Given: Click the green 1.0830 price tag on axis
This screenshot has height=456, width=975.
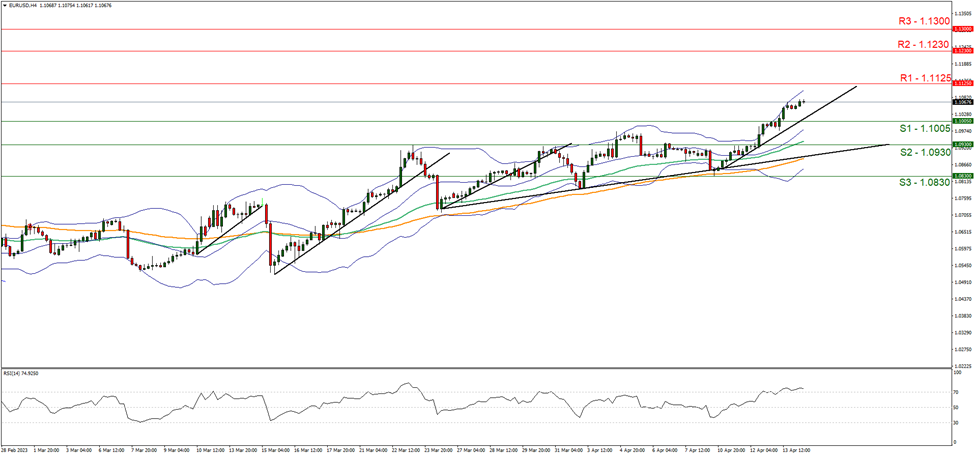Looking at the screenshot, I should (x=962, y=176).
